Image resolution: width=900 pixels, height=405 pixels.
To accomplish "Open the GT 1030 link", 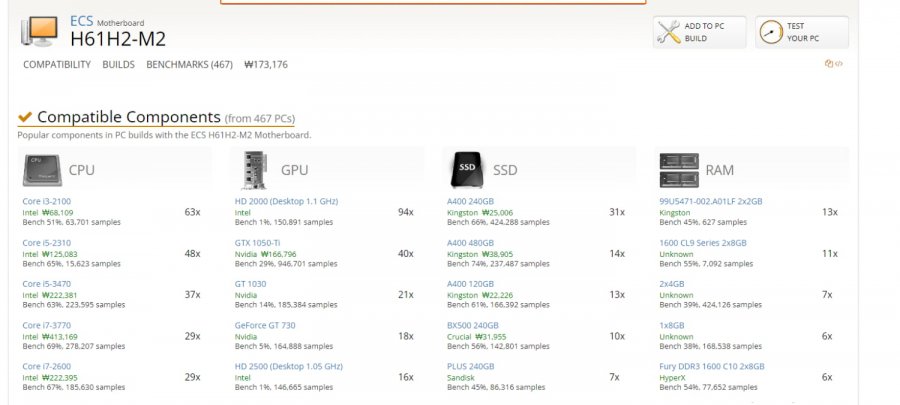I will [x=250, y=284].
